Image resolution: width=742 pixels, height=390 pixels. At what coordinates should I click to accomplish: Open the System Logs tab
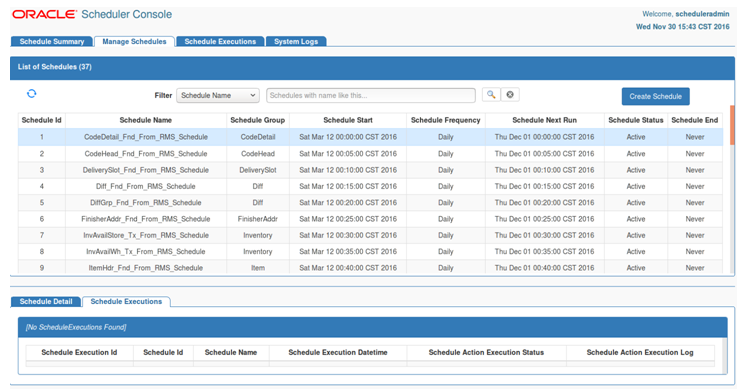[296, 42]
